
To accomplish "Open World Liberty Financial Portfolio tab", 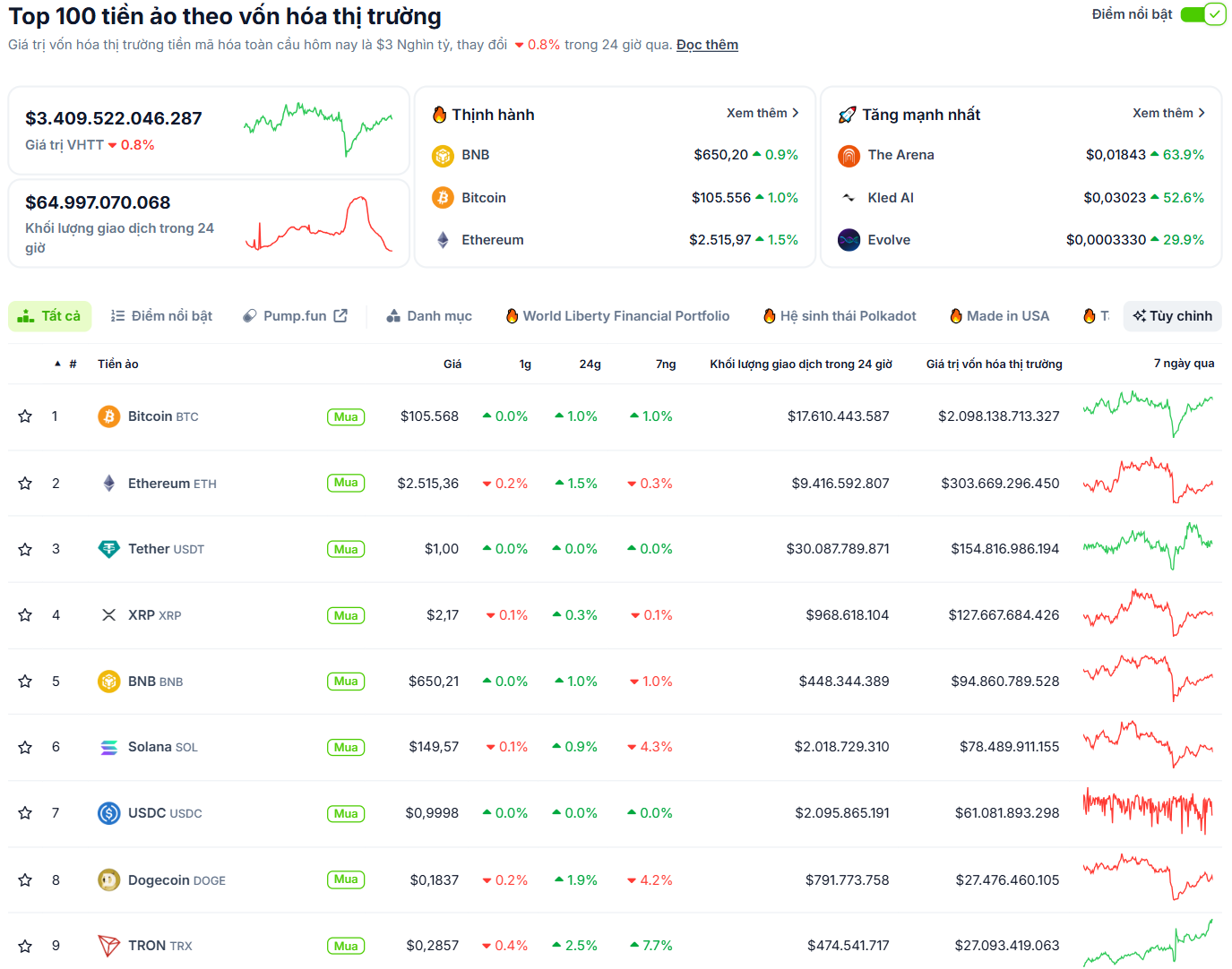I will click(617, 316).
